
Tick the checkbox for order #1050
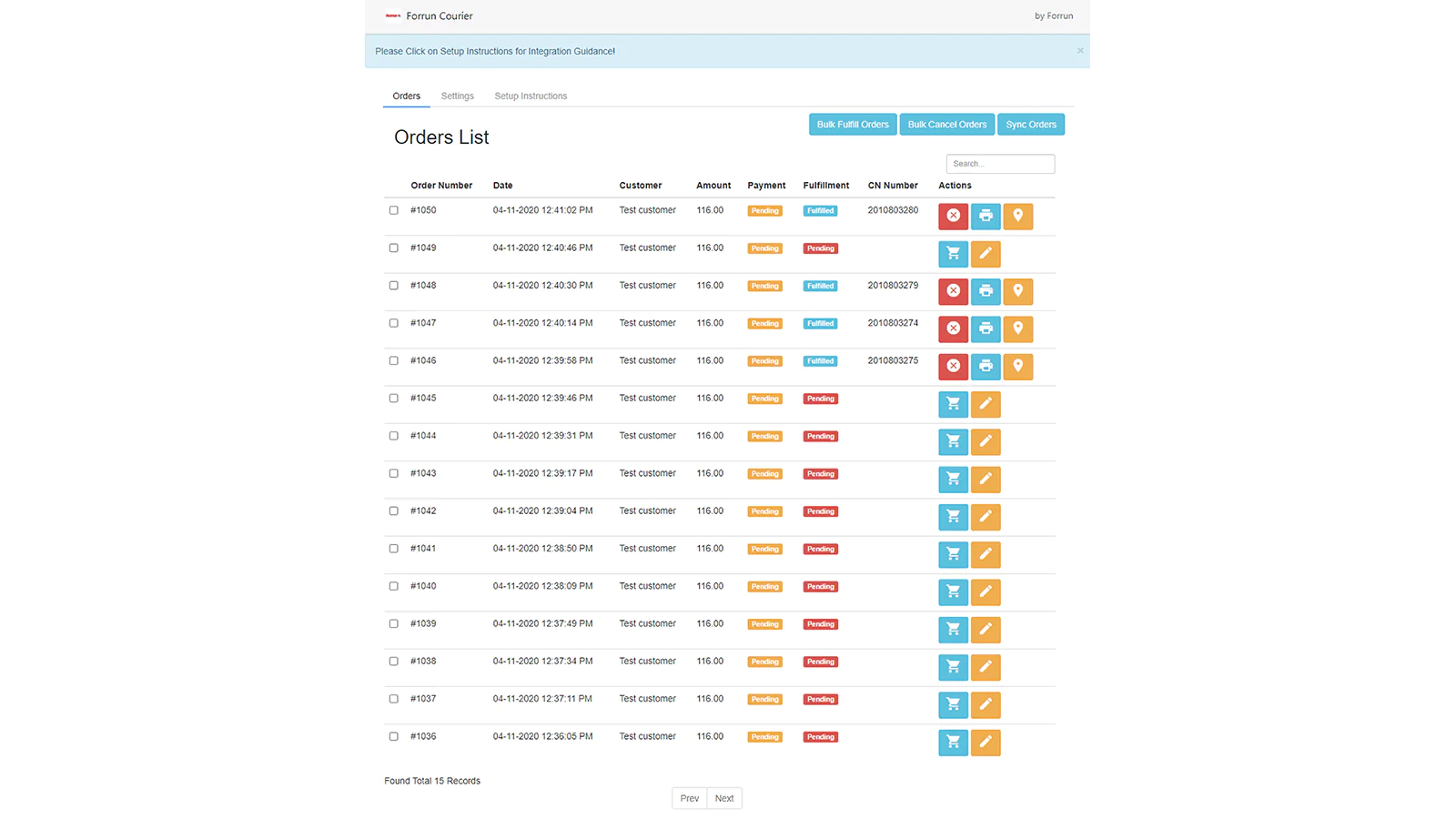394,210
